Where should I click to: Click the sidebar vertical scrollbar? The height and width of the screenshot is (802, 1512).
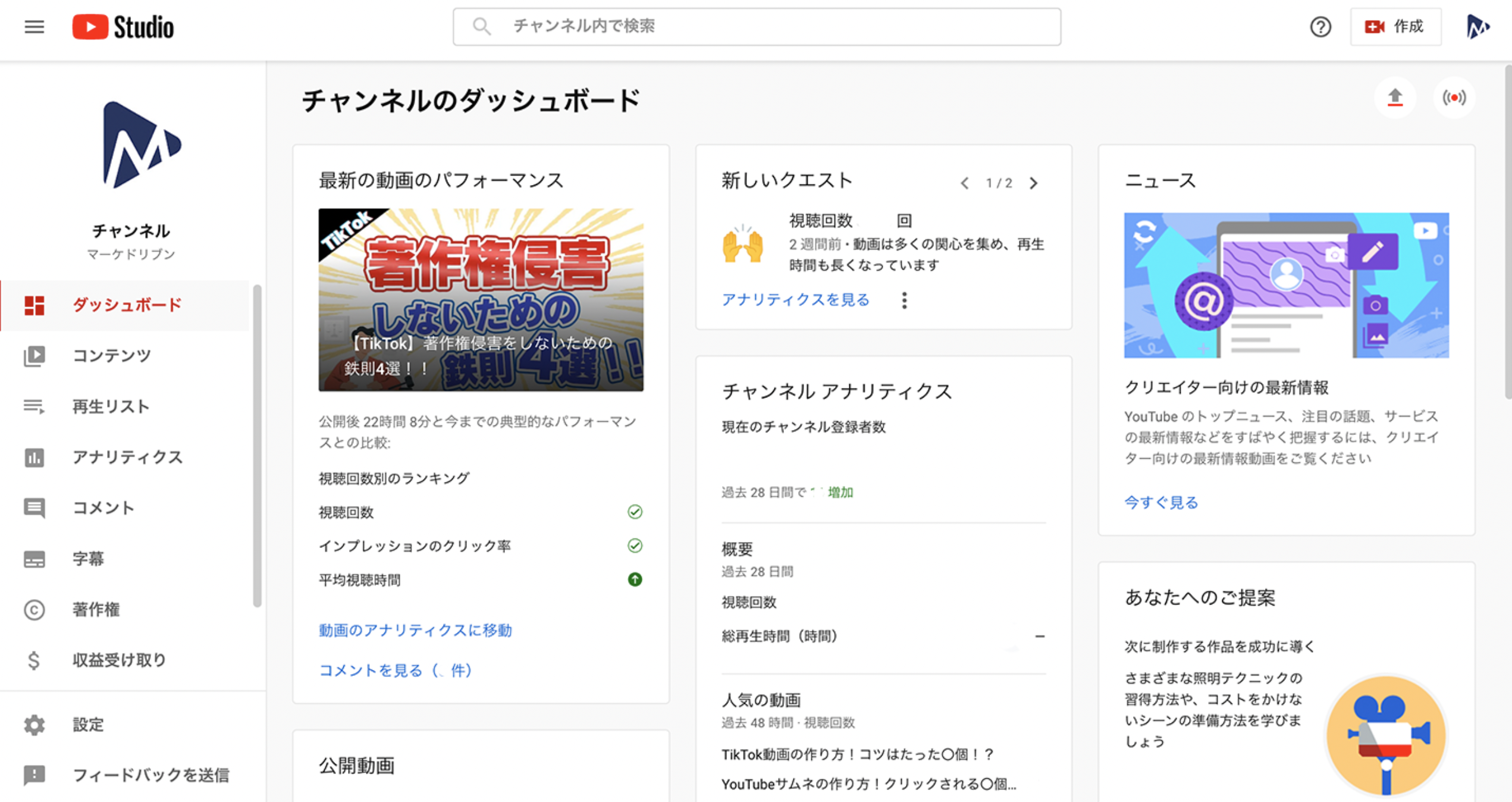(257, 446)
